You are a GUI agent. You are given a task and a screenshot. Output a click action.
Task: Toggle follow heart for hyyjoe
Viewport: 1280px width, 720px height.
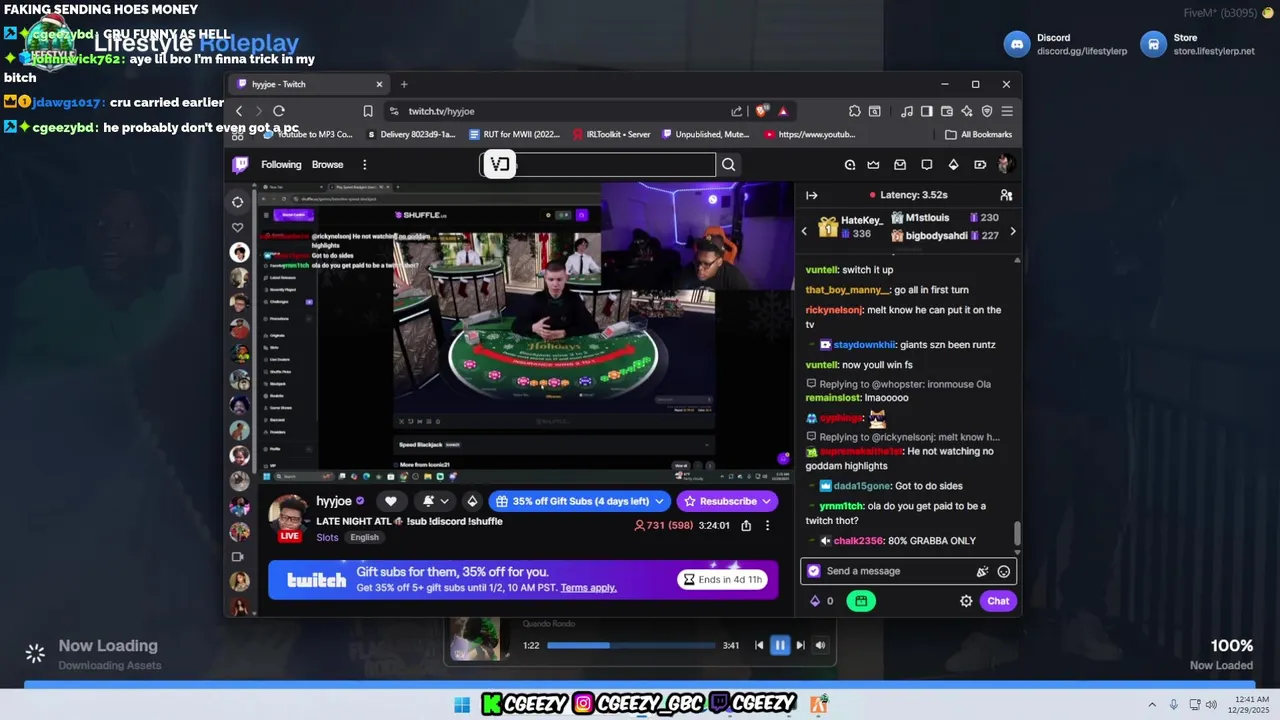click(391, 501)
